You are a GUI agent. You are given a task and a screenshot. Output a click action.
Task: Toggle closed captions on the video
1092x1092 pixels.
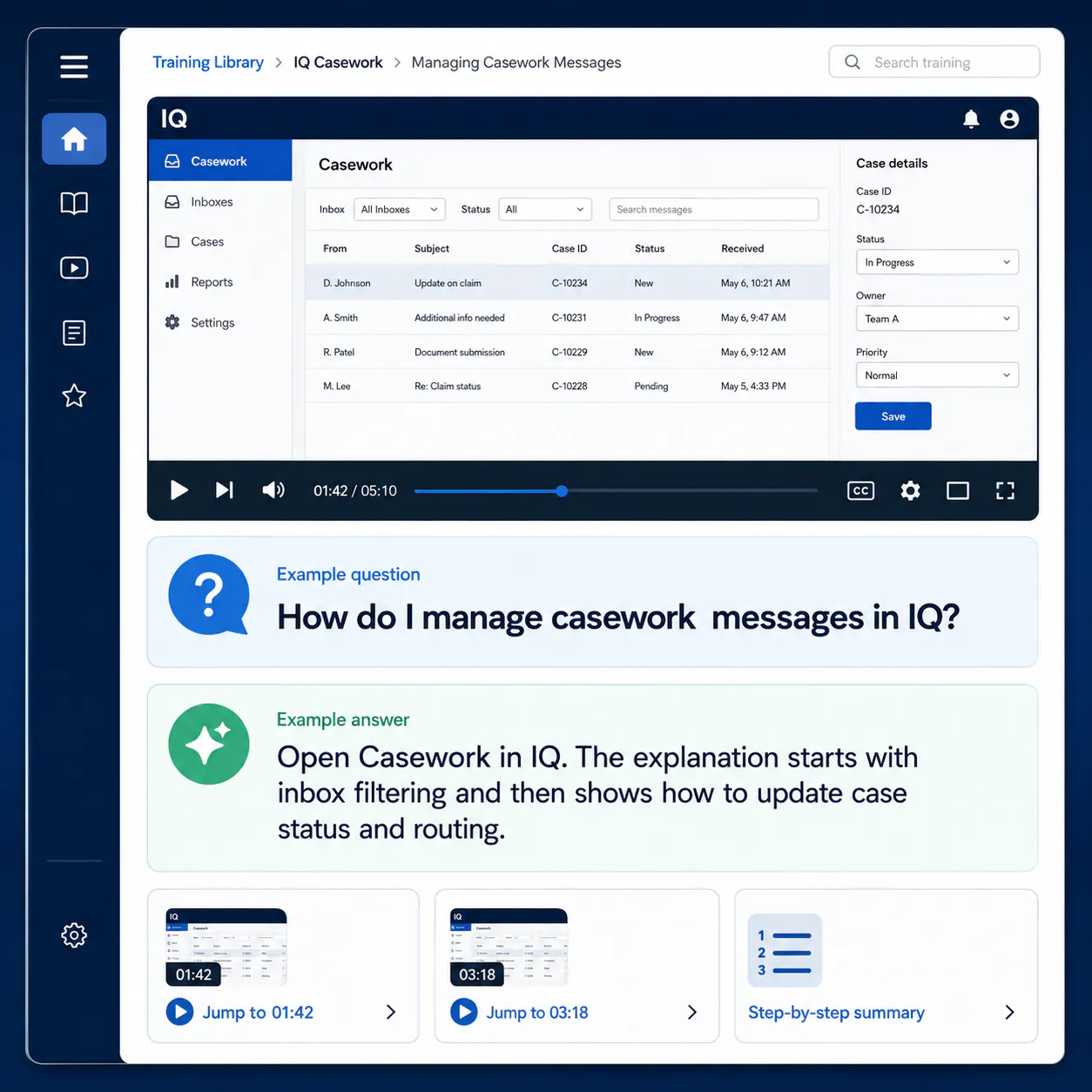tap(860, 490)
